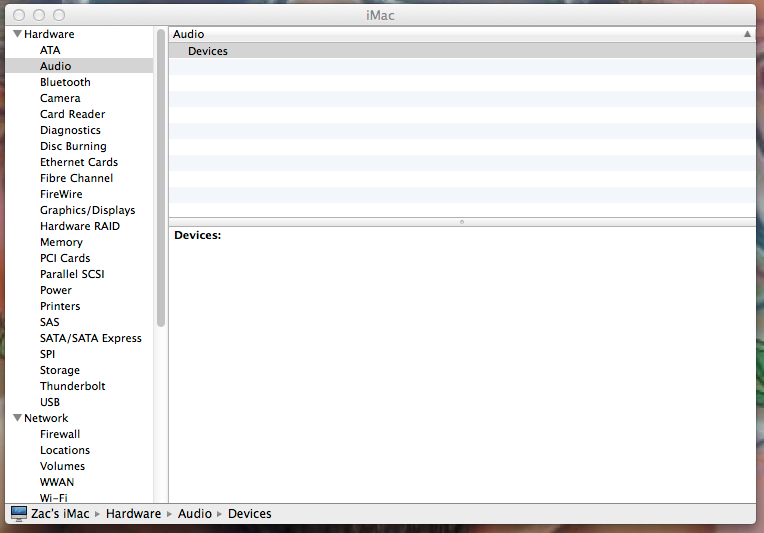This screenshot has width=764, height=533.
Task: Click the sidebar vertical scrollbar
Action: coord(161,178)
